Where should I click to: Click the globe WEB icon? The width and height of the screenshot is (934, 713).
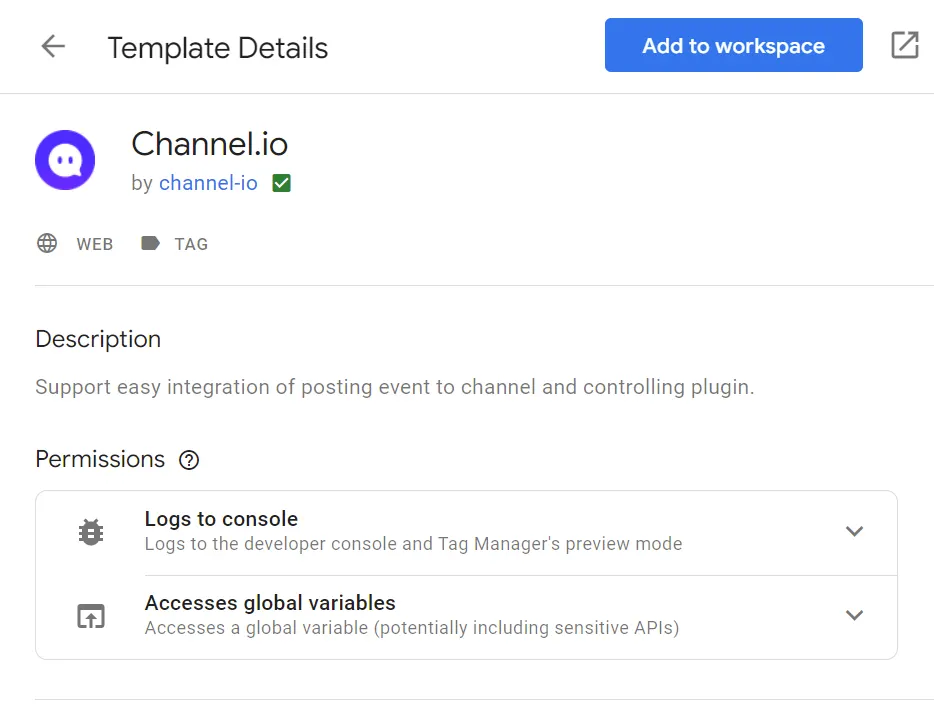coord(47,243)
